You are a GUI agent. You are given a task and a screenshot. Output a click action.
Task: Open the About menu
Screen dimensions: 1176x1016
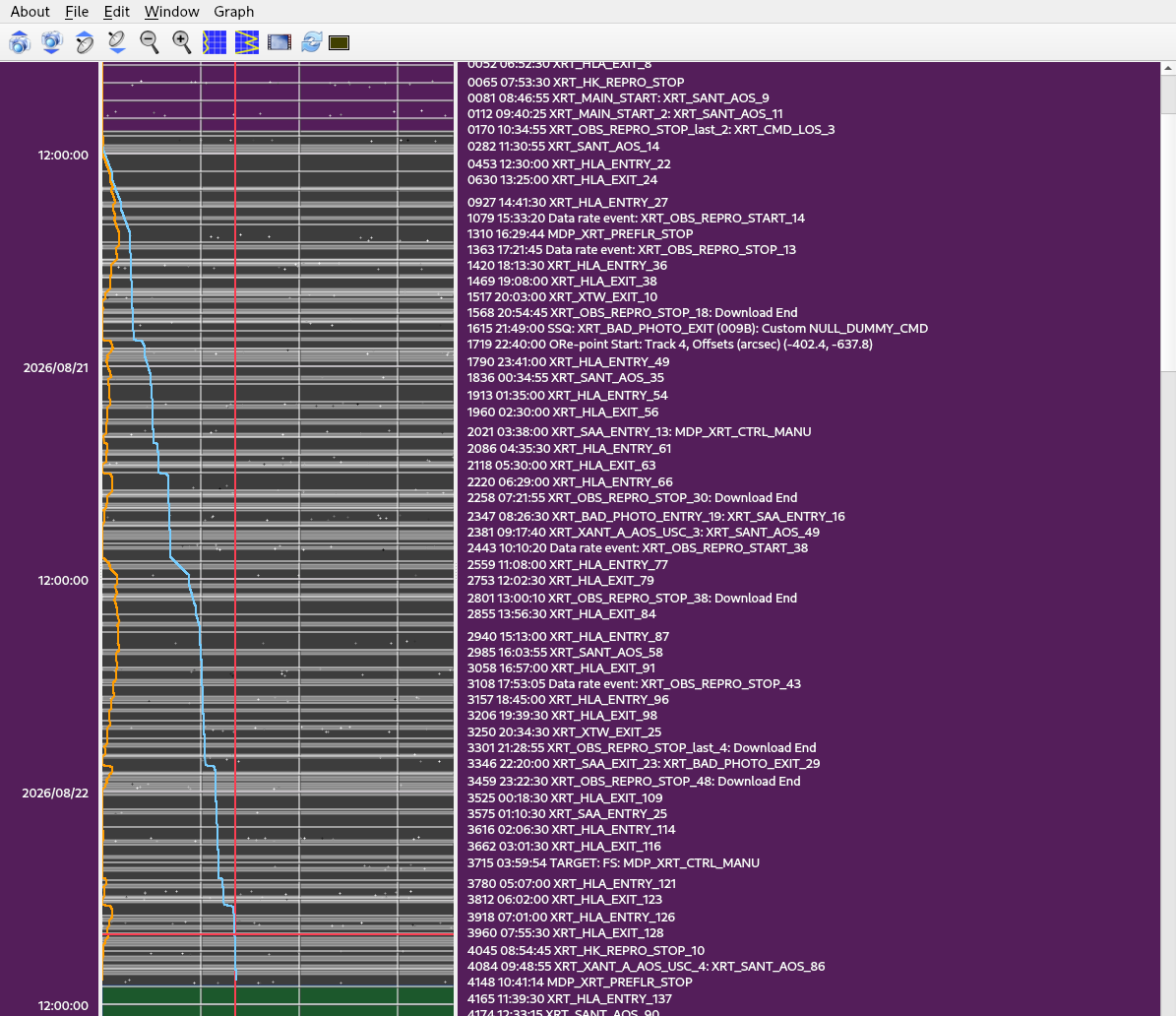click(x=30, y=11)
